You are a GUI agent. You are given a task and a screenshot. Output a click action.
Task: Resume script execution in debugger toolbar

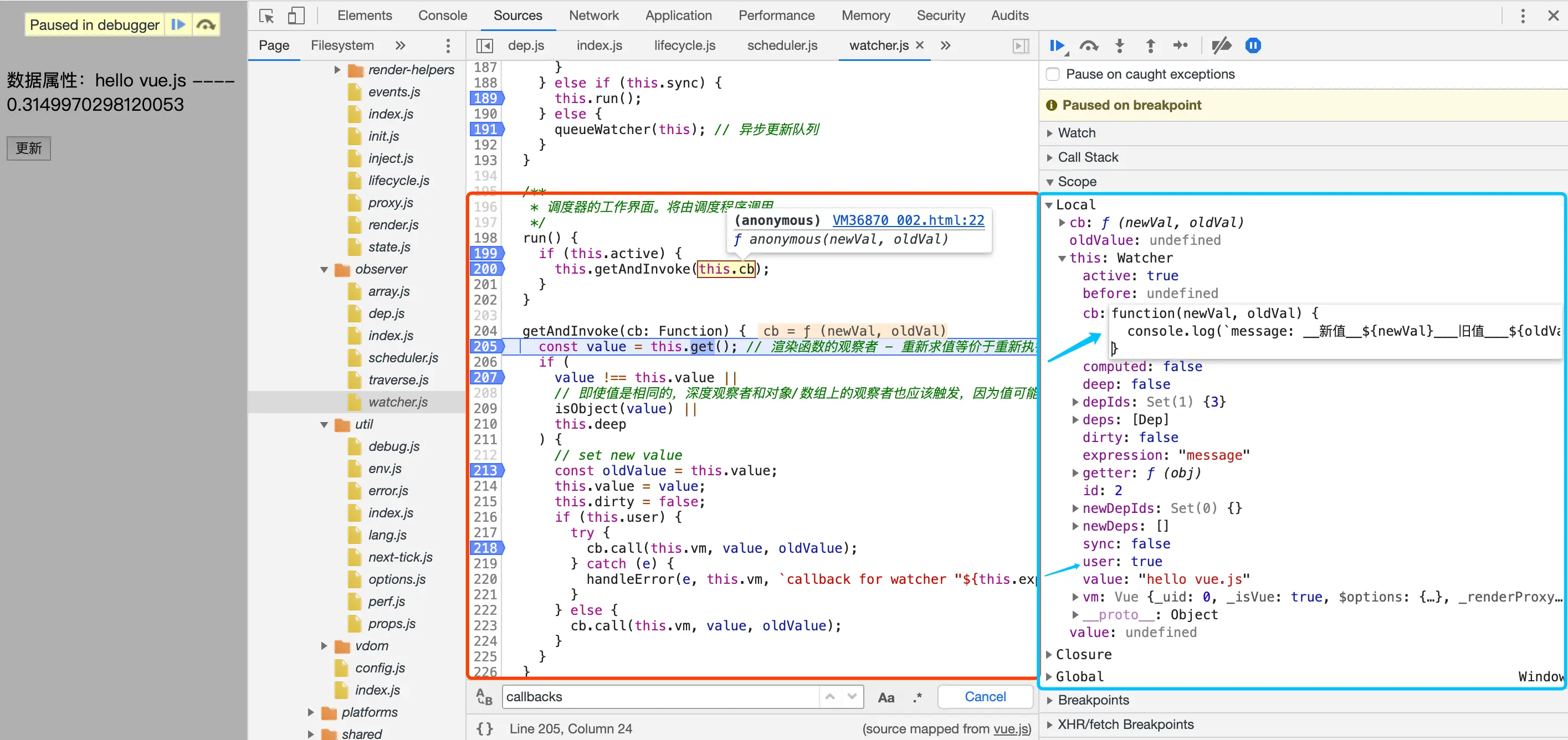pyautogui.click(x=1057, y=45)
